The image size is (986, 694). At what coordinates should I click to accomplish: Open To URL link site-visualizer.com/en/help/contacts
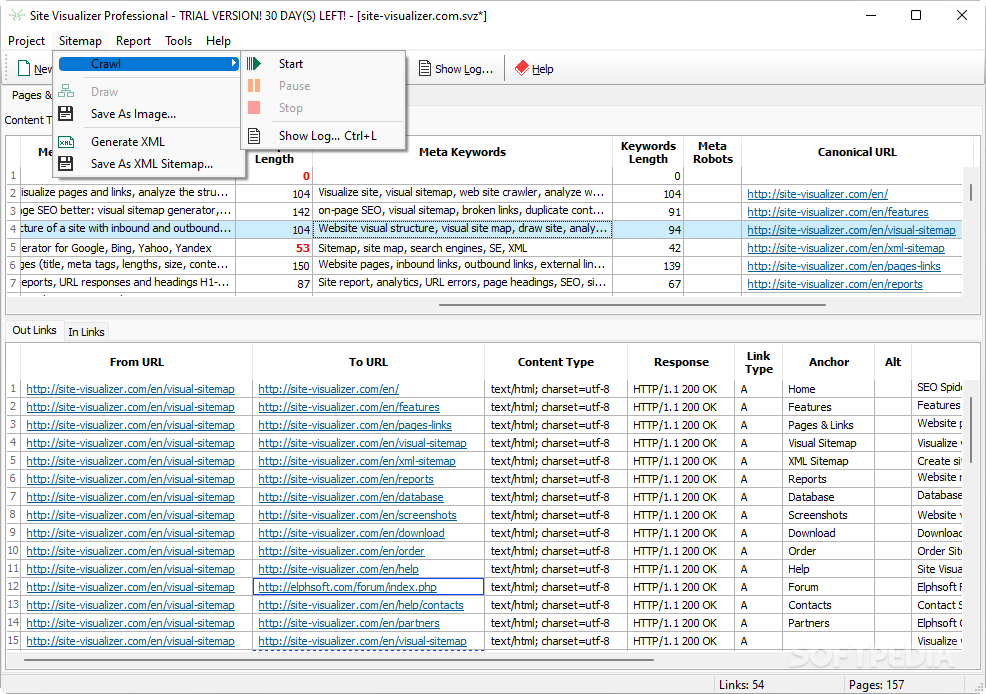click(x=361, y=605)
